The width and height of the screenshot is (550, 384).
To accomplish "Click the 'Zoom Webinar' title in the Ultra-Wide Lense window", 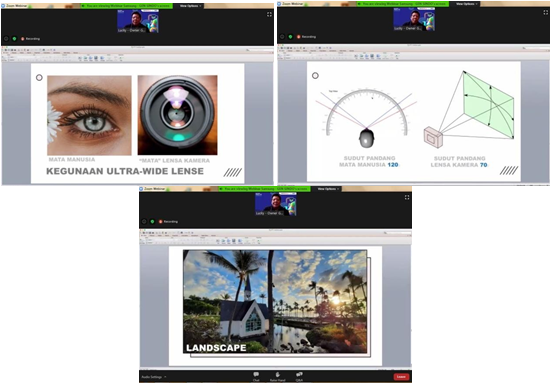I will tap(16, 6).
